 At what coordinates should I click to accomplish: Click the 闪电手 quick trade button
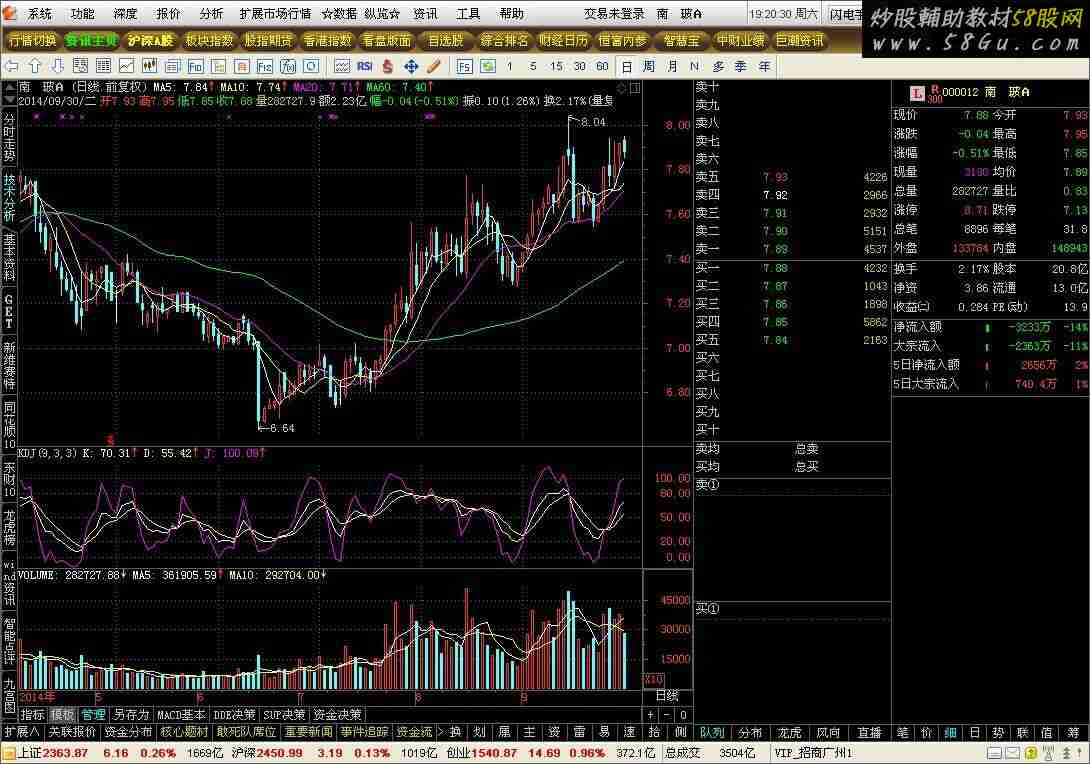(844, 13)
